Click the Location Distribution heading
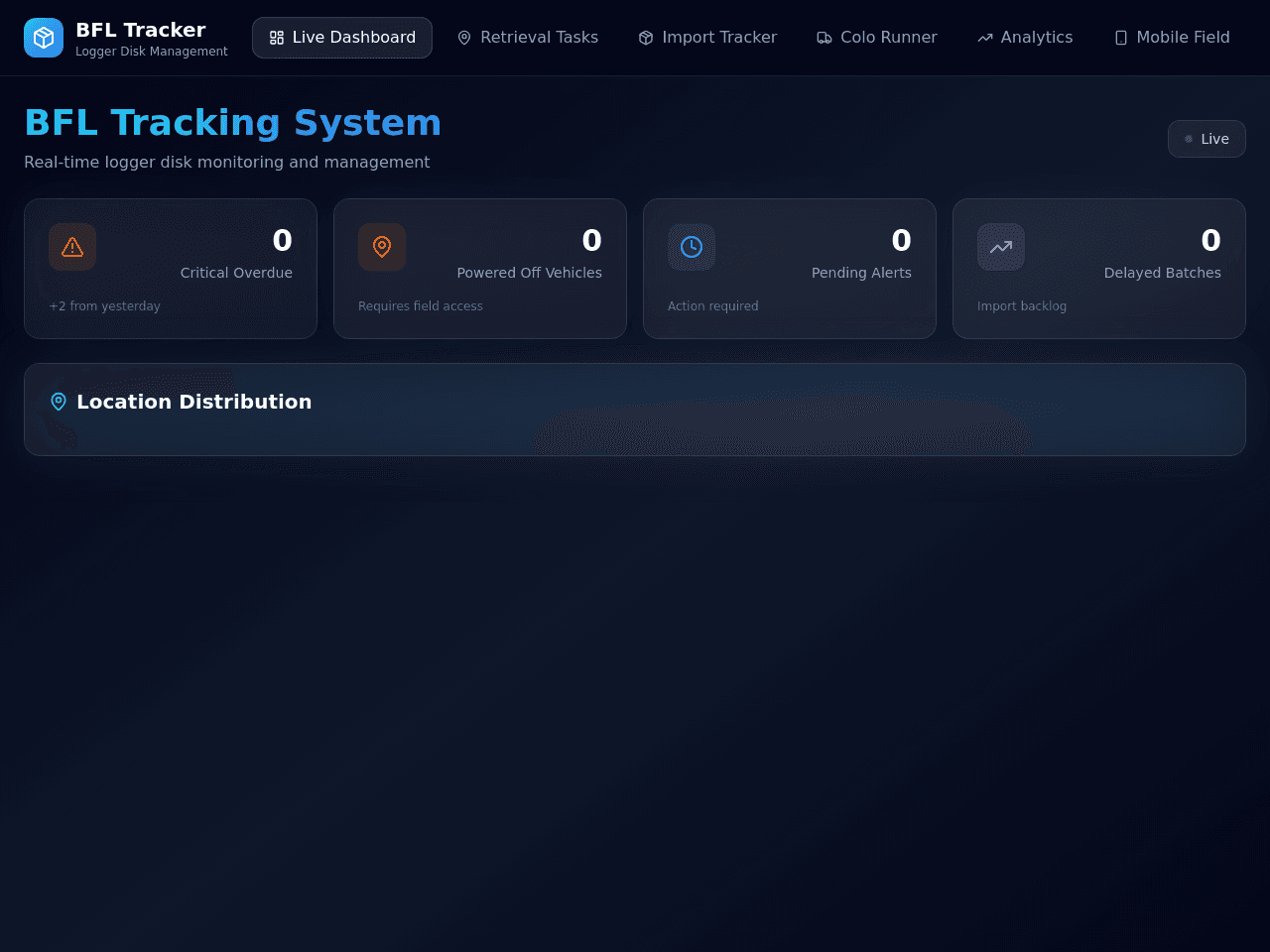 (x=194, y=402)
